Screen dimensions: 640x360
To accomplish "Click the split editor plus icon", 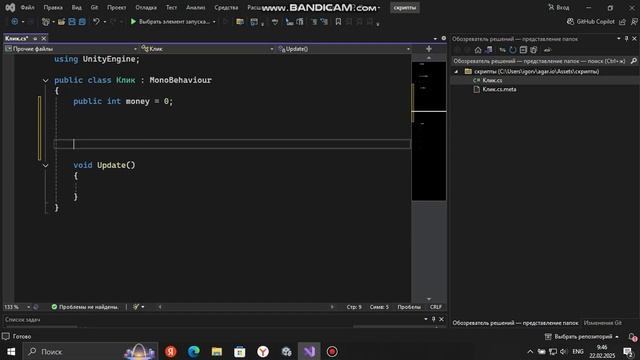I will pos(429,49).
